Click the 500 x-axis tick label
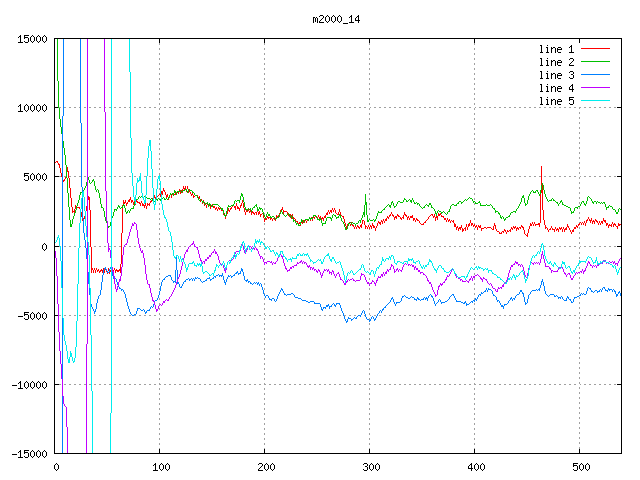The width and height of the screenshot is (640, 480). (580, 467)
